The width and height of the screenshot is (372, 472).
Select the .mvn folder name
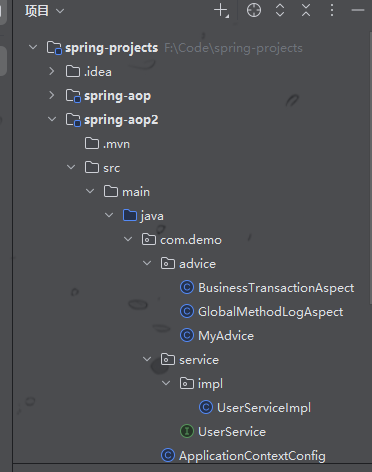click(x=116, y=144)
